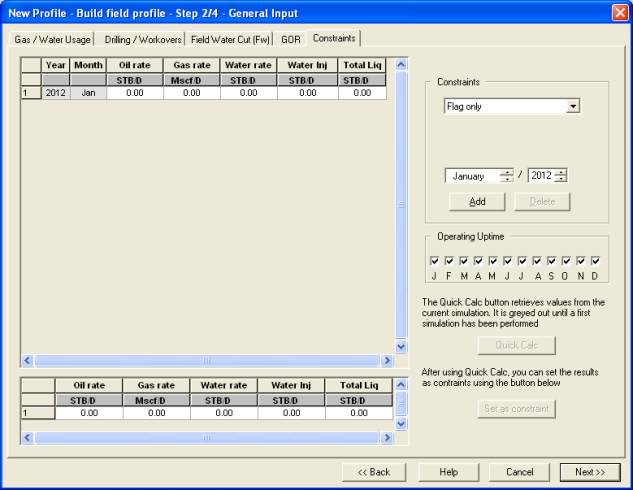Click the Next >> button

pyautogui.click(x=590, y=471)
